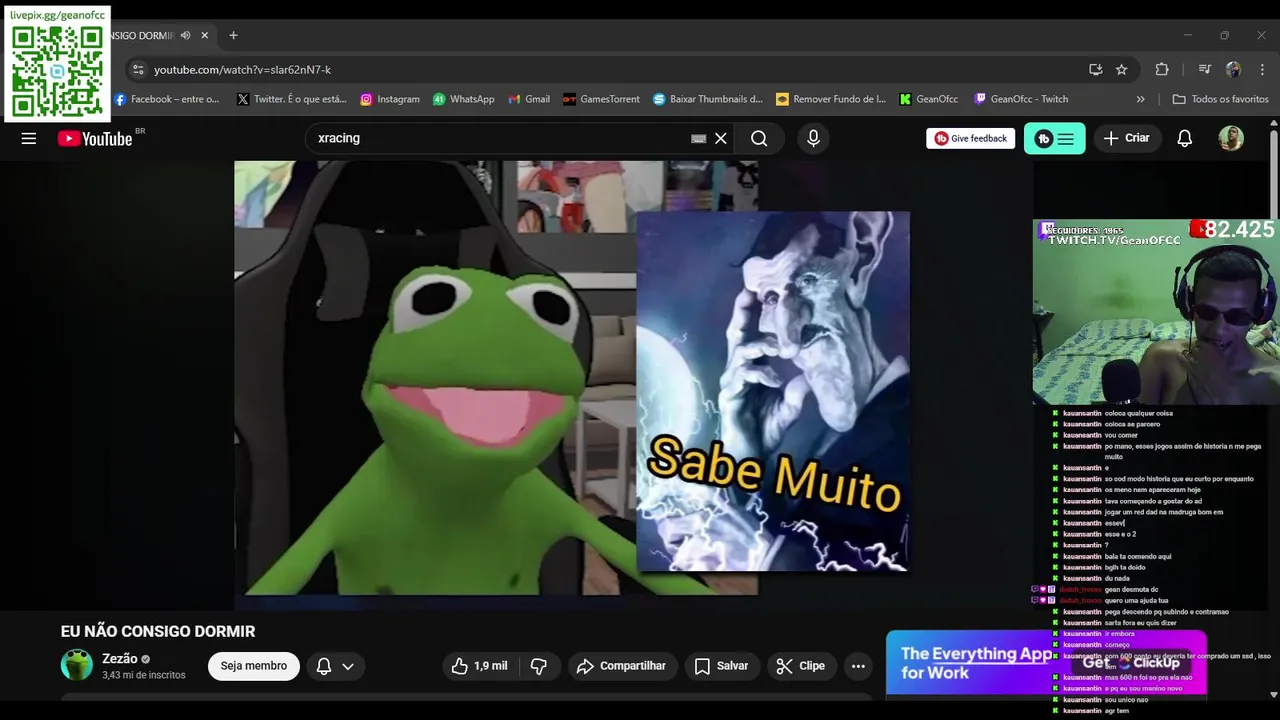This screenshot has width=1280, height=720.
Task: Open Zezão channel avatar
Action: click(x=77, y=665)
